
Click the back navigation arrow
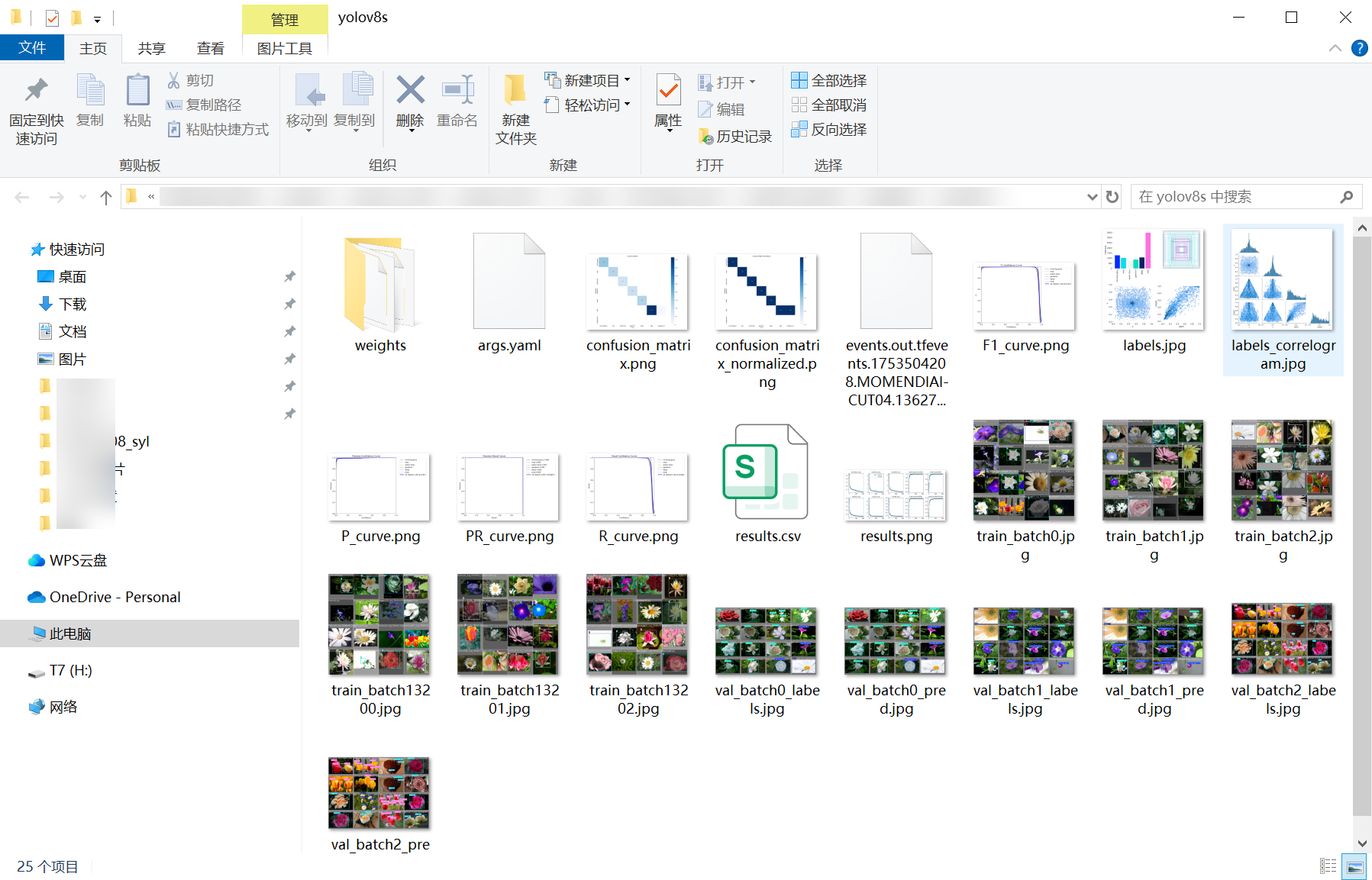(x=22, y=198)
